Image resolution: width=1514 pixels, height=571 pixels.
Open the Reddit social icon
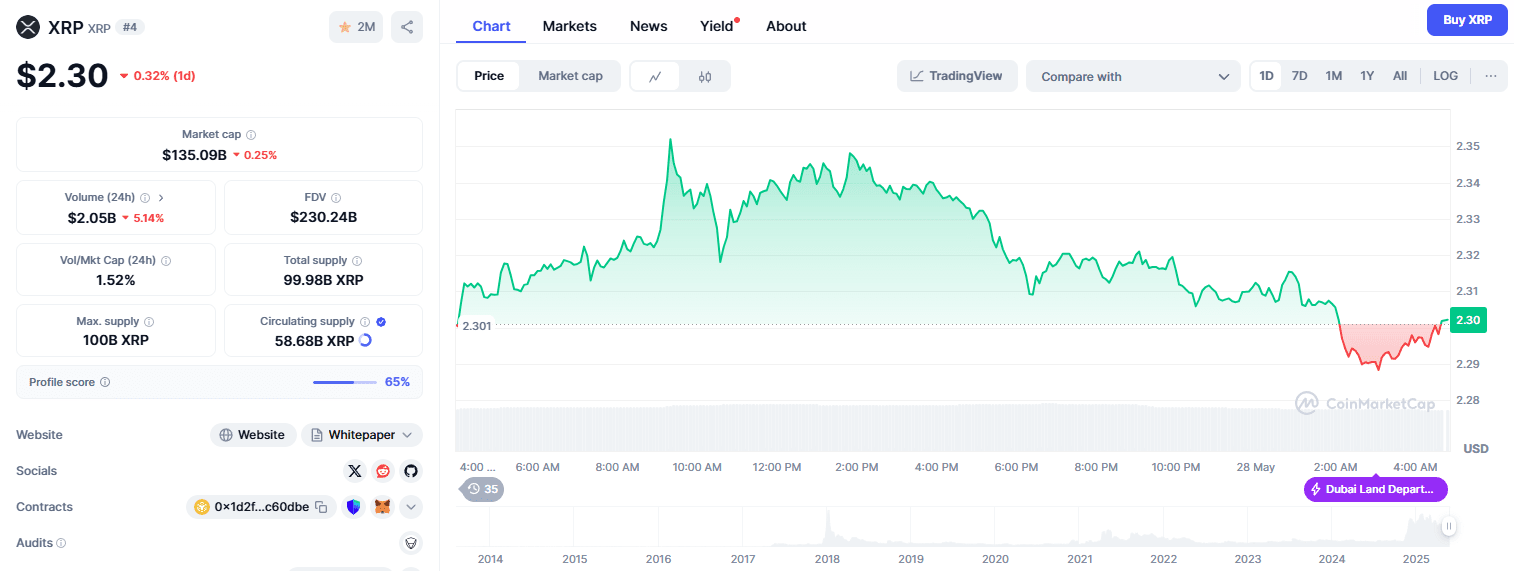pos(382,471)
